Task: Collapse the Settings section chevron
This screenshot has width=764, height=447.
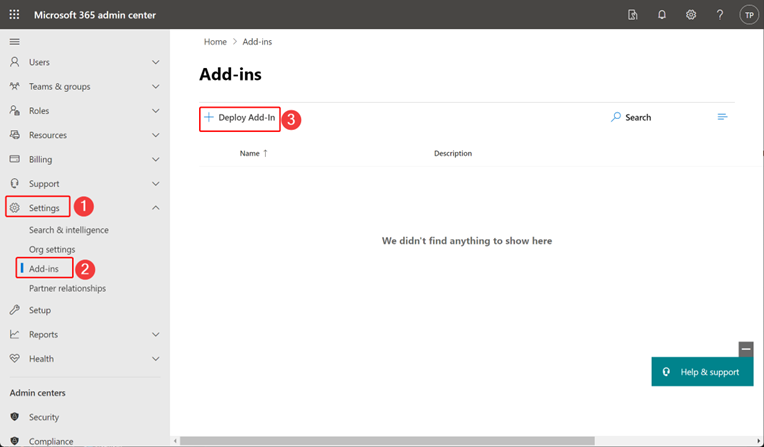Action: click(155, 208)
